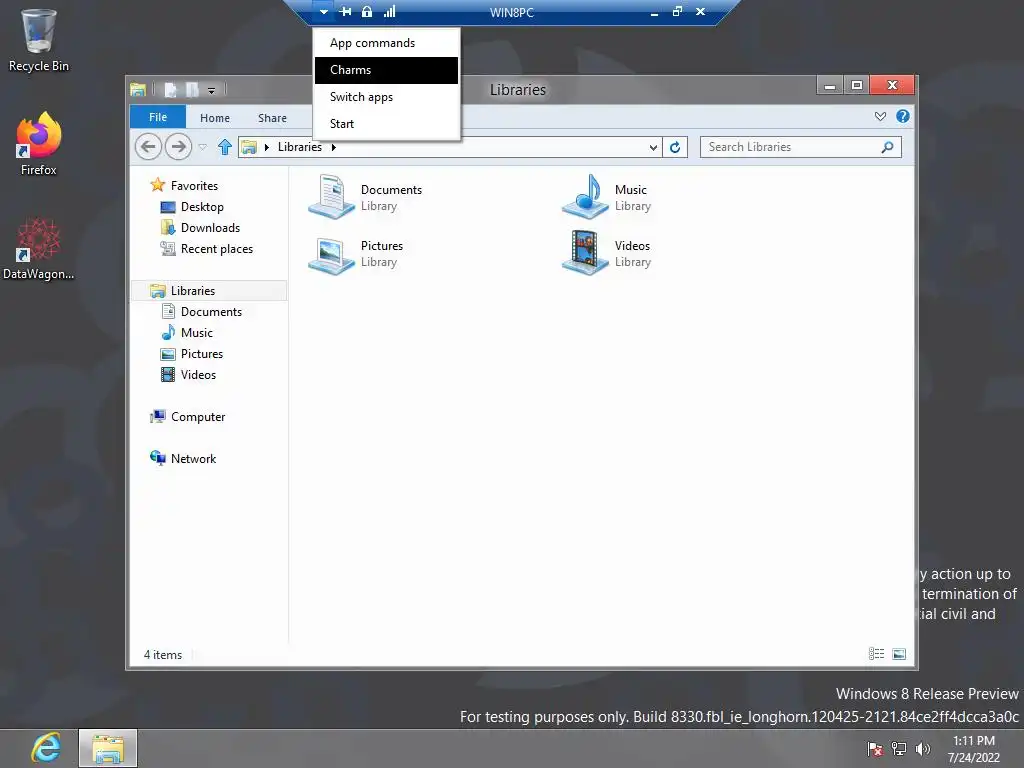The width and height of the screenshot is (1024, 768).
Task: Open the remote session dropdown arrow
Action: coord(323,11)
